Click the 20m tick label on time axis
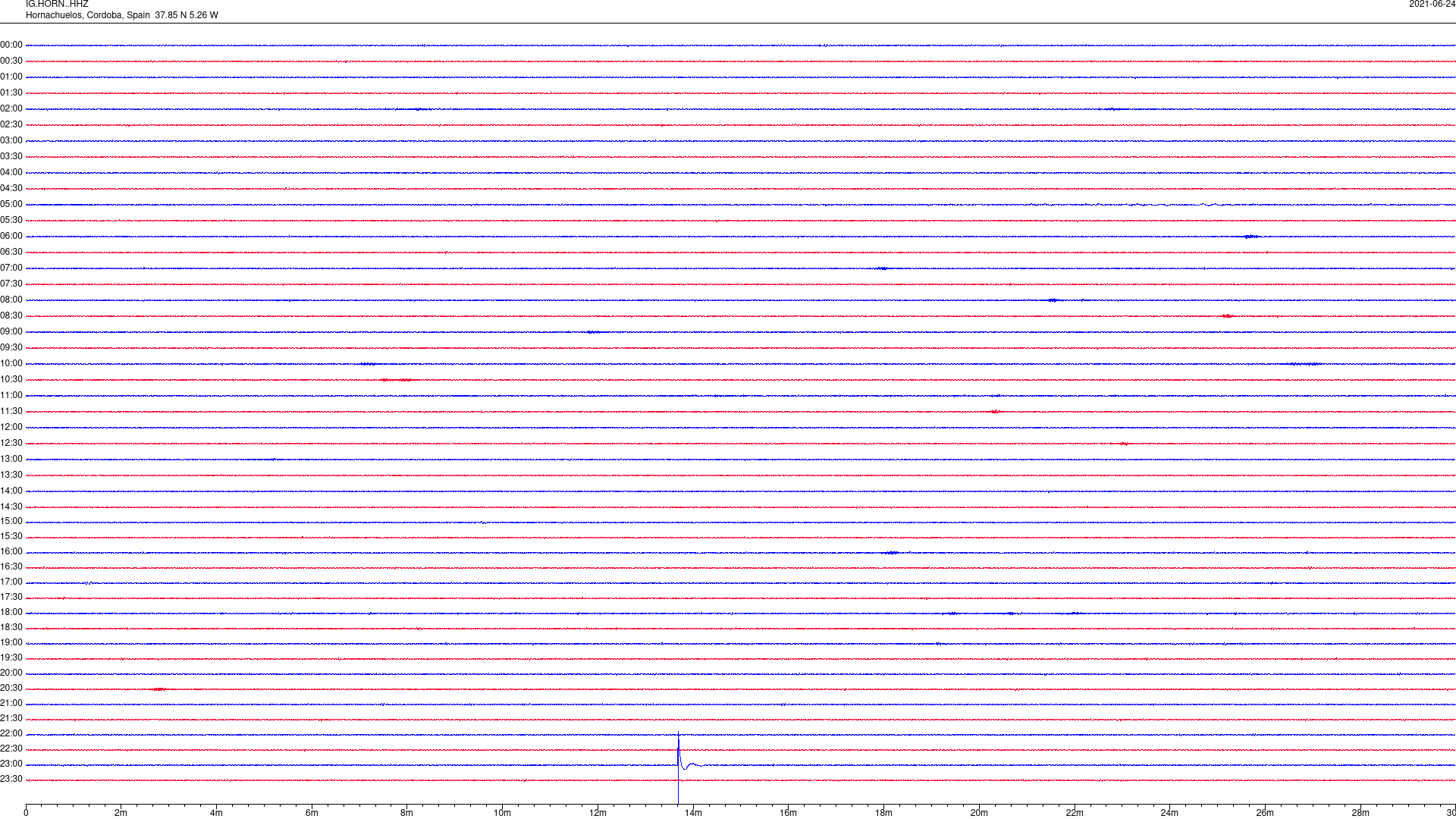This screenshot has width=1456, height=819. click(979, 813)
